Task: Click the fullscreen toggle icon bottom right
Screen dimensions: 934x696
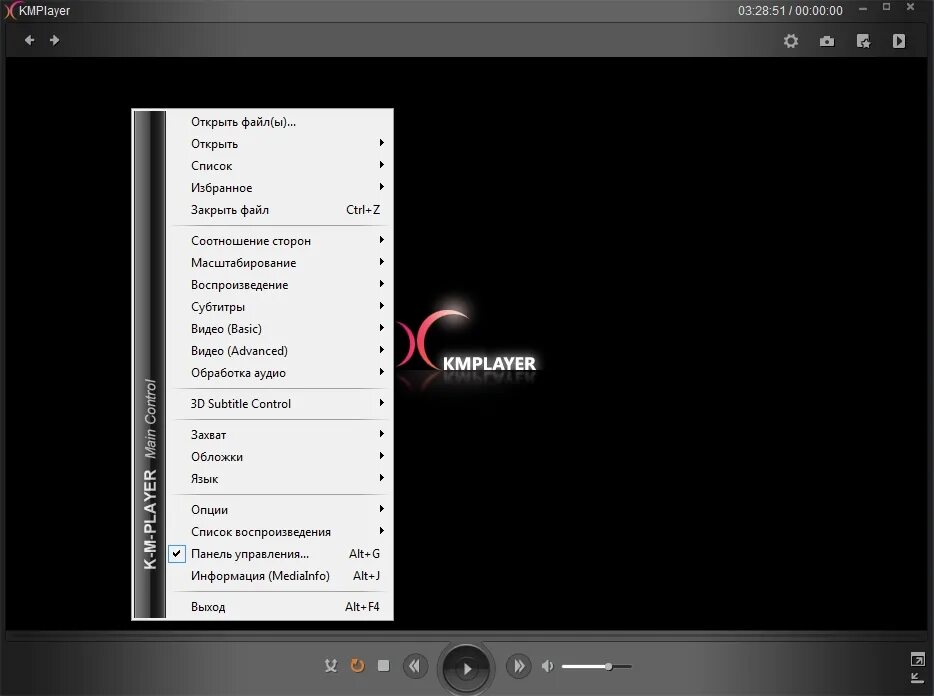Action: pyautogui.click(x=916, y=661)
